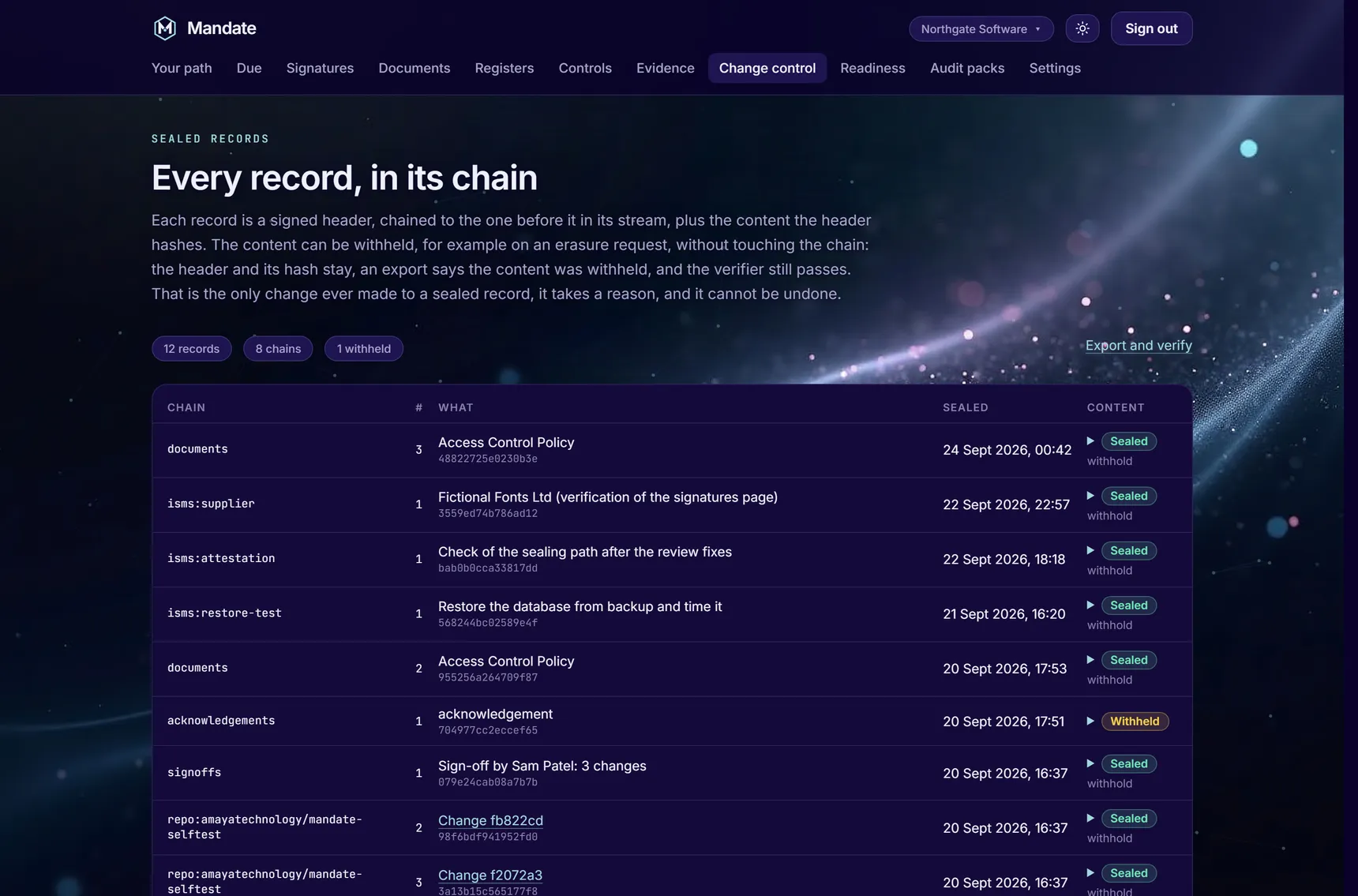Open the Settings tab

point(1055,68)
